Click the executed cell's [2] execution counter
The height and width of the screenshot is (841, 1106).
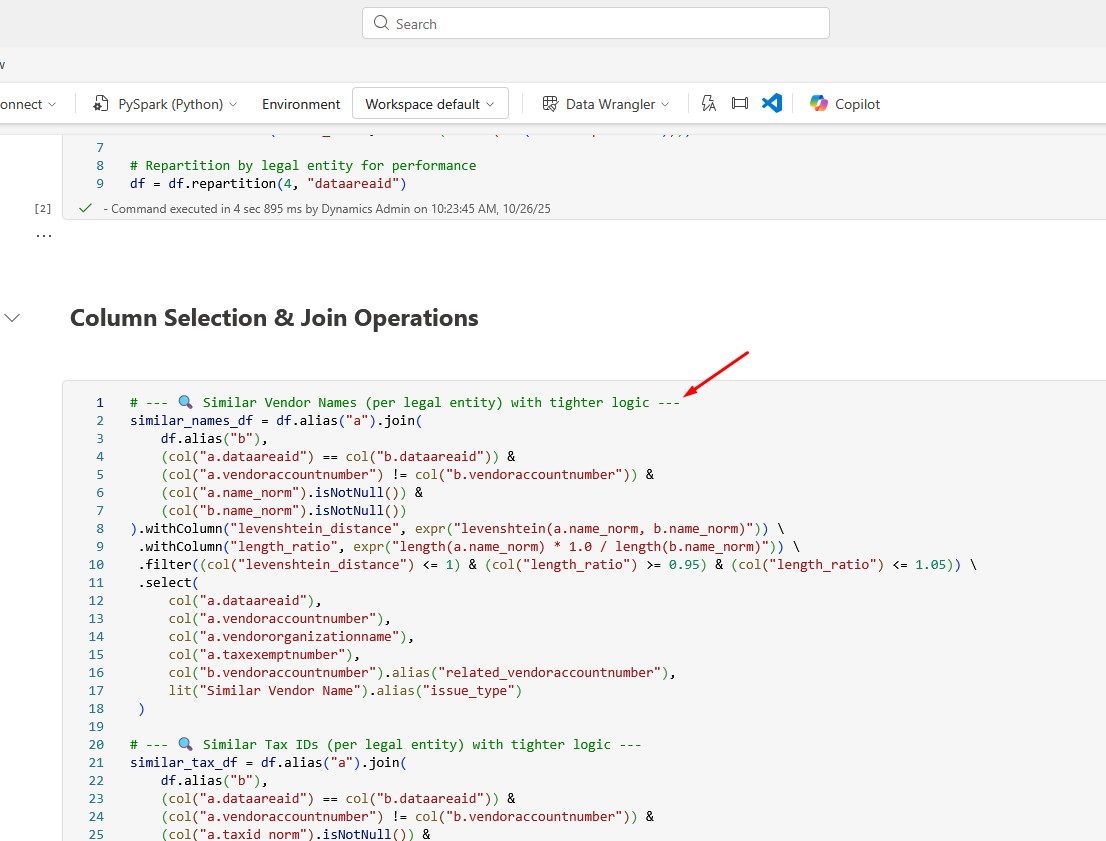tap(43, 208)
